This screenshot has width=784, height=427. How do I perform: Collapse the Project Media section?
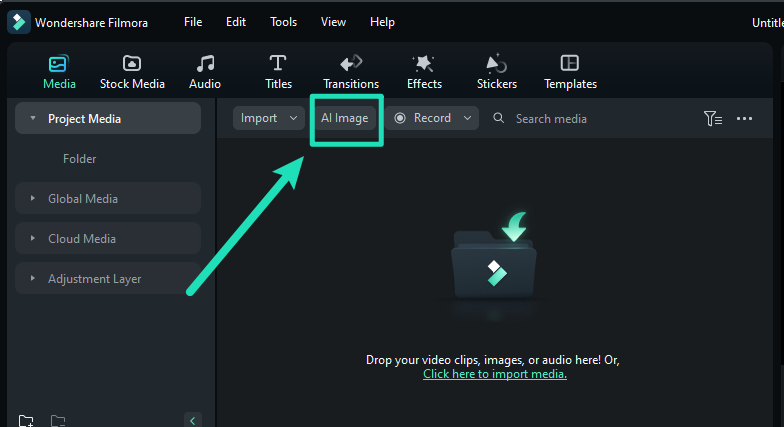pos(33,118)
